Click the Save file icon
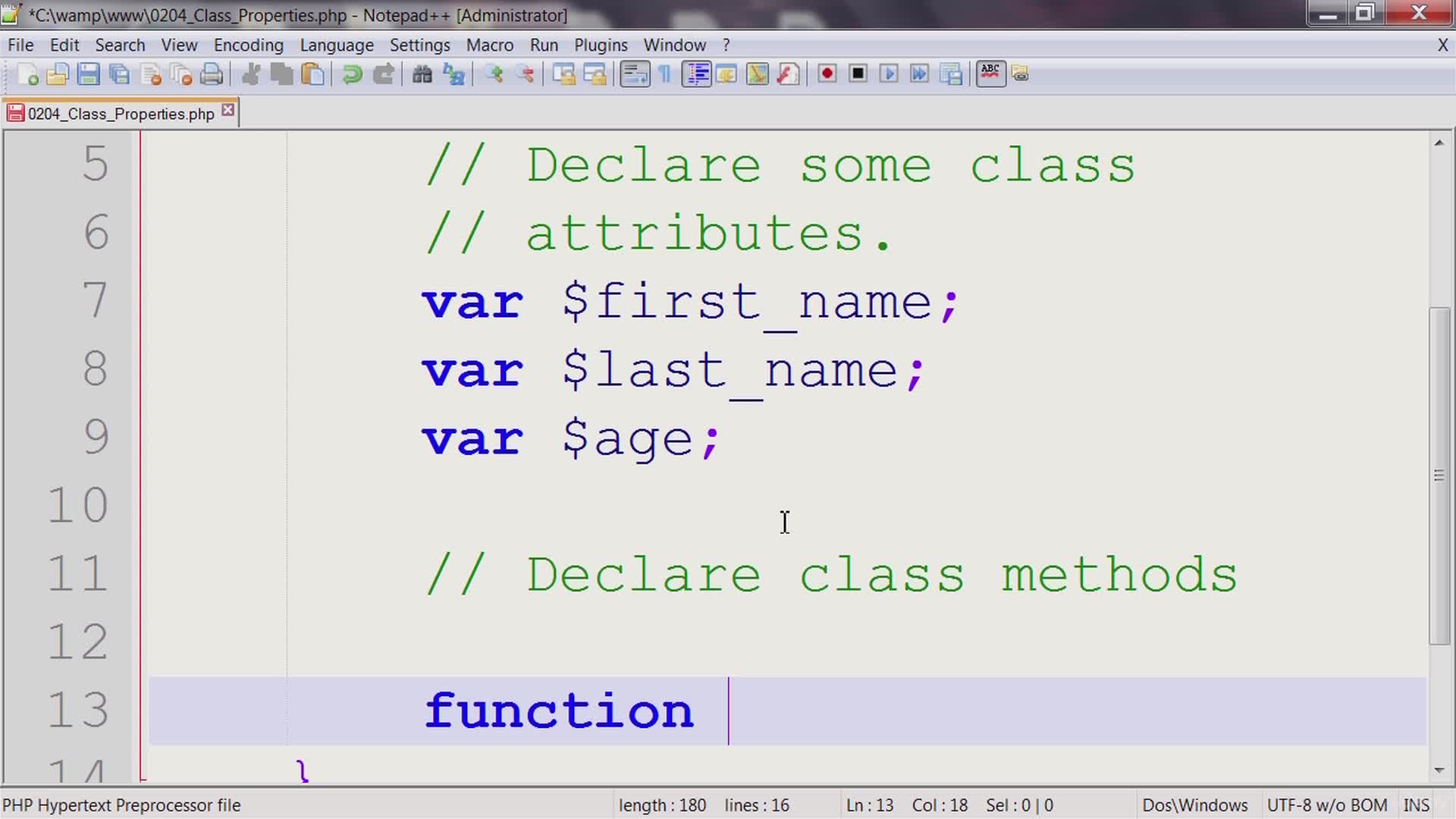 tap(88, 74)
